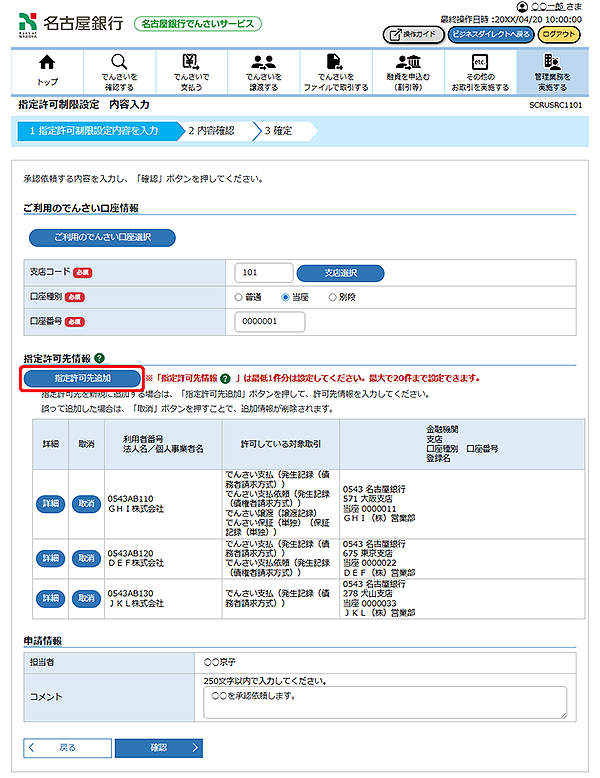Screen dimensions: 600x778
Task: Open the でんさいを譲渡する people icon
Action: tap(262, 62)
